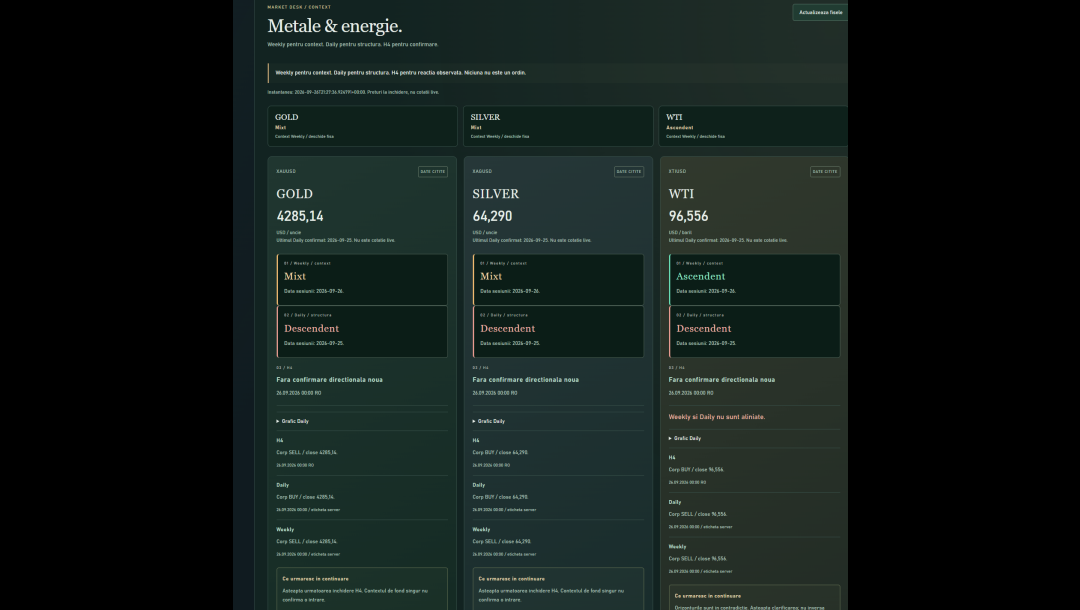Image resolution: width=1080 pixels, height=610 pixels.
Task: Click the Weekly Ascendent box in WTI card
Action: coord(755,280)
